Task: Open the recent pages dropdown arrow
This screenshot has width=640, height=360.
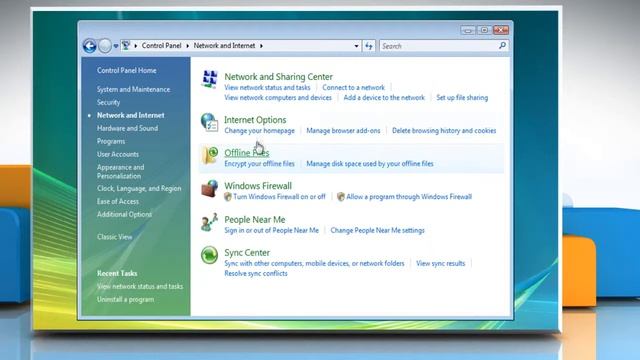Action: 116,46
